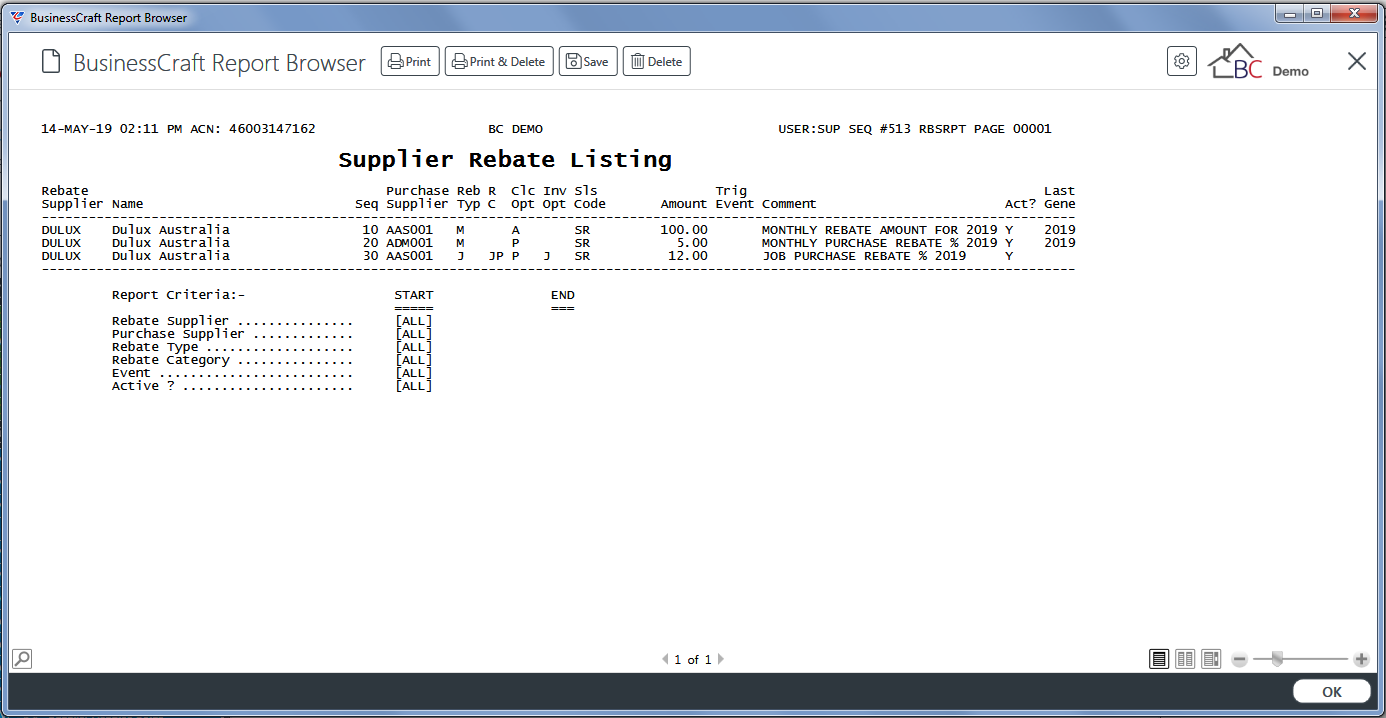Minimize the Report Browser window

tap(1291, 14)
